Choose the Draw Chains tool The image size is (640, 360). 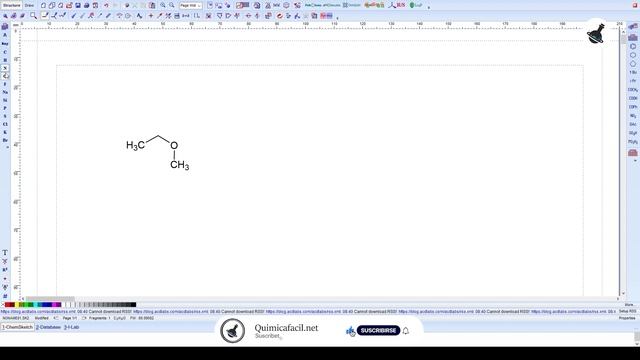click(x=62, y=16)
